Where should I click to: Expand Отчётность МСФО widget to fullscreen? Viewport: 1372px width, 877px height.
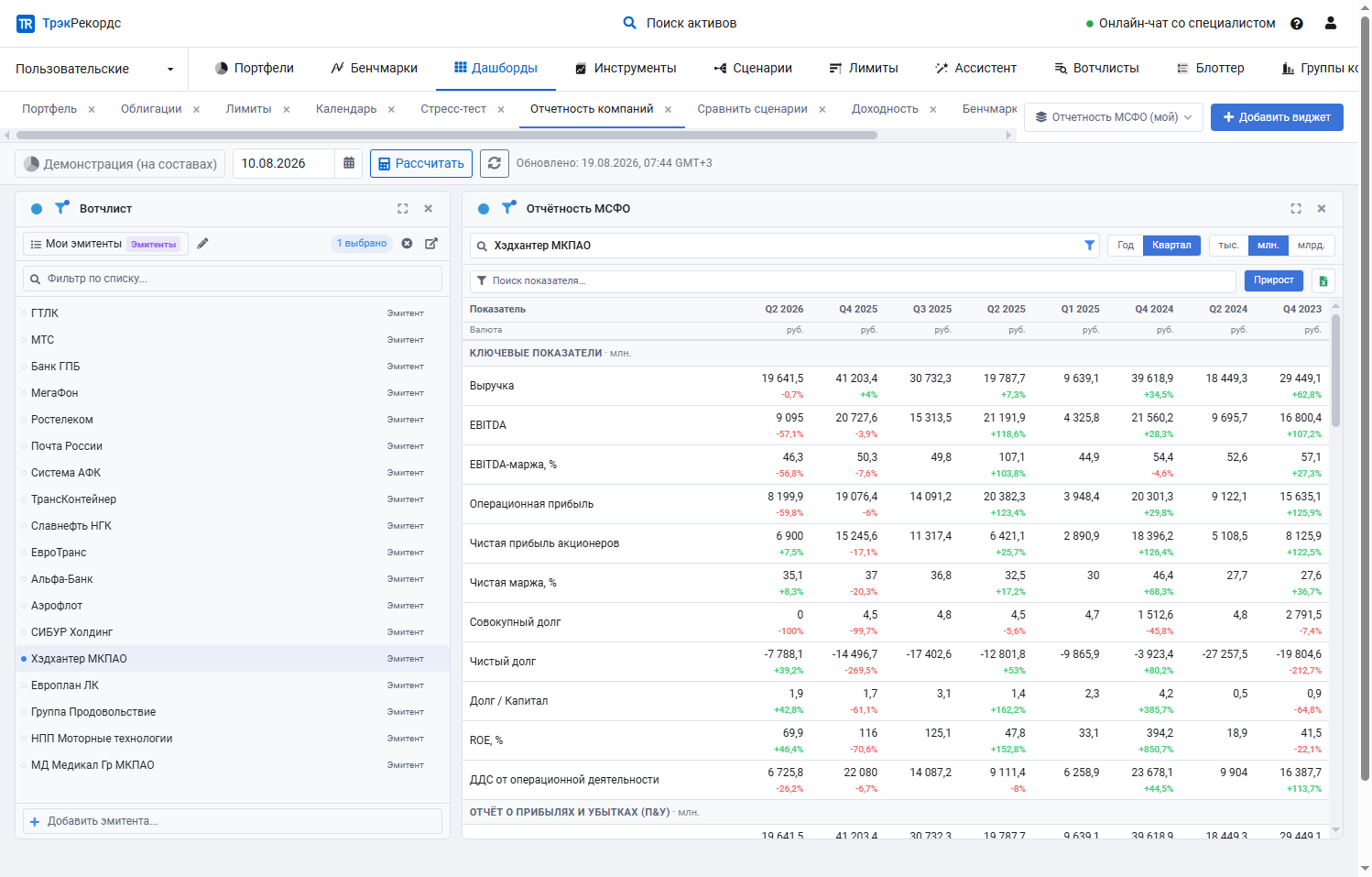(1296, 209)
